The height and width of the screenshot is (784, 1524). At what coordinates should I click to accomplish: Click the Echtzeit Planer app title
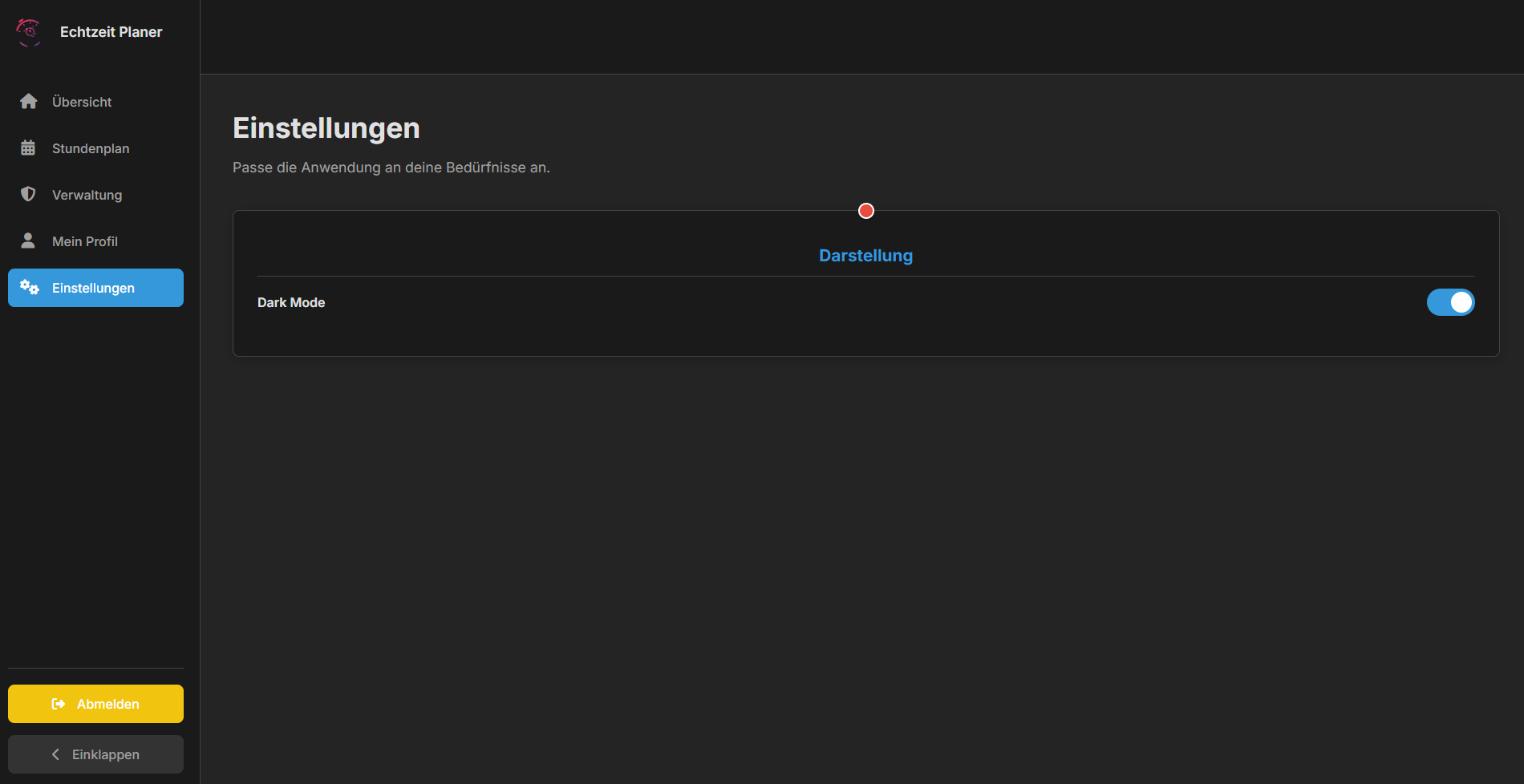click(111, 32)
